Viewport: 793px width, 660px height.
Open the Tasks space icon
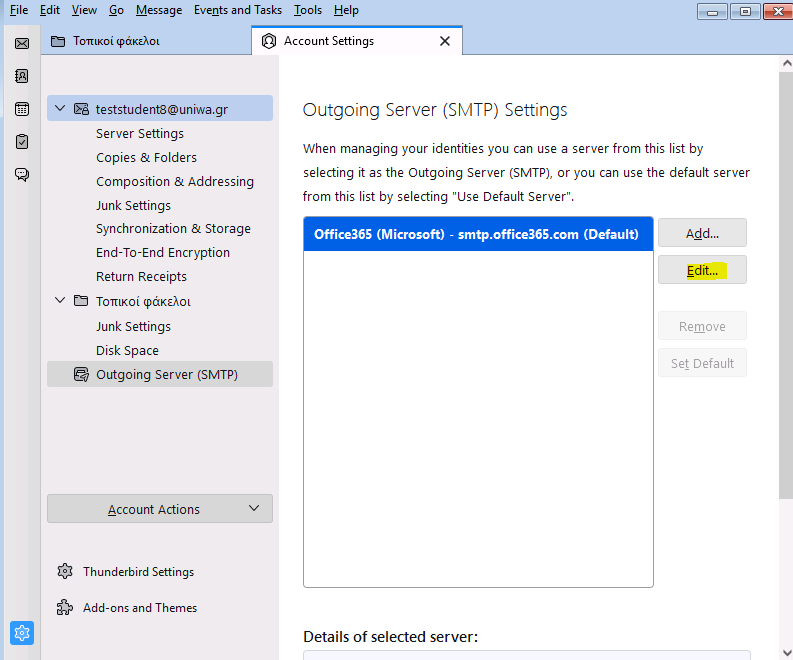pos(22,142)
